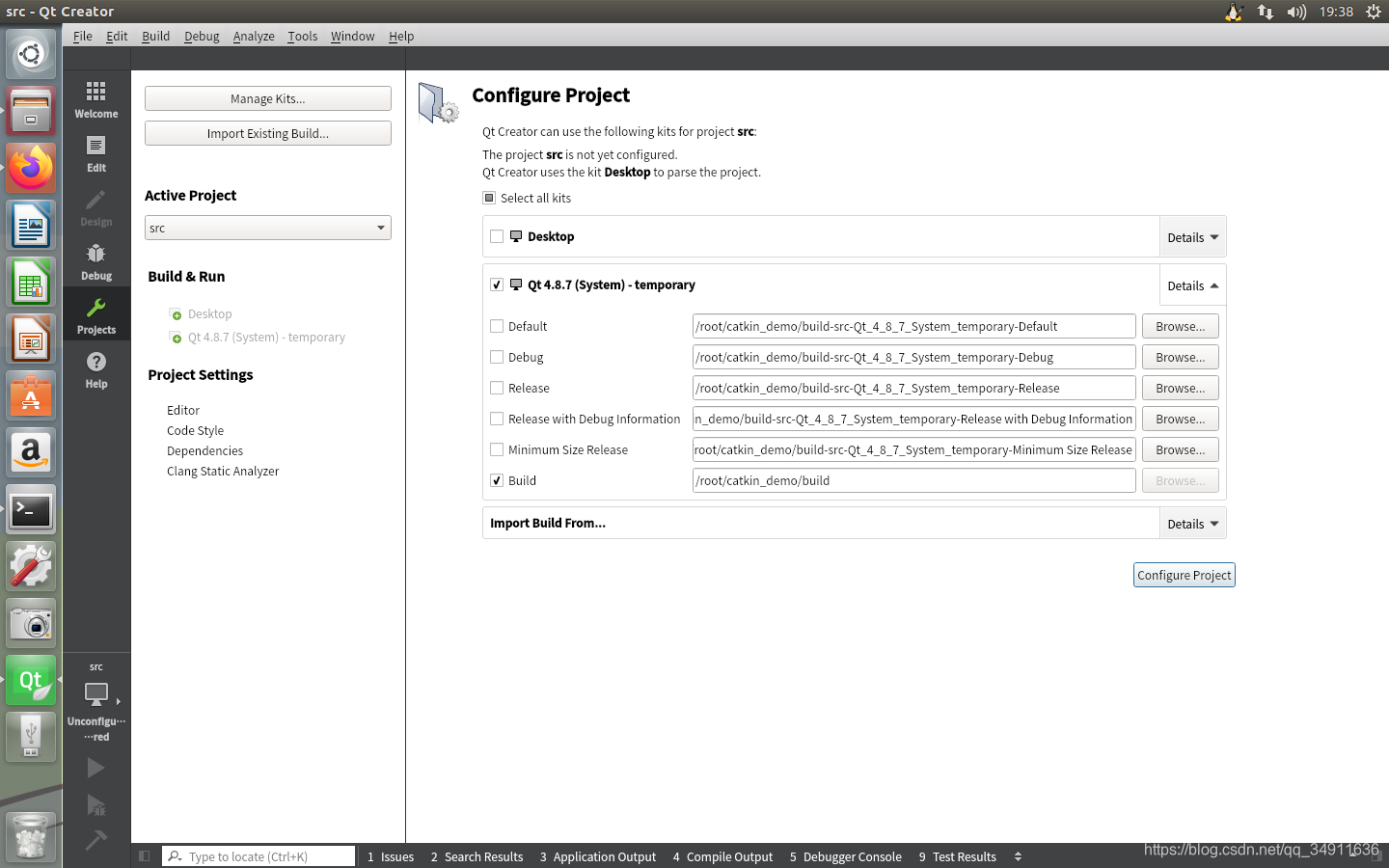1389x868 pixels.
Task: Check Minimum Size Release configuration
Action: pyautogui.click(x=497, y=449)
